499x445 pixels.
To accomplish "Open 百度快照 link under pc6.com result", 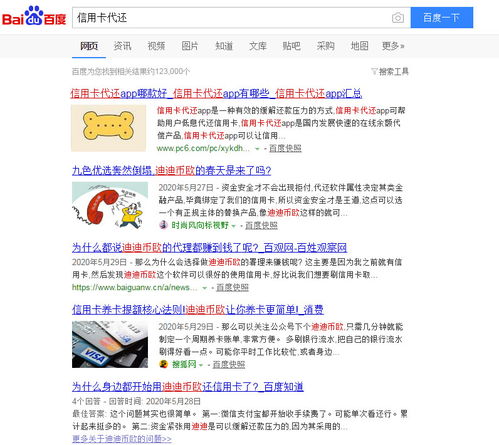I will tap(285, 148).
